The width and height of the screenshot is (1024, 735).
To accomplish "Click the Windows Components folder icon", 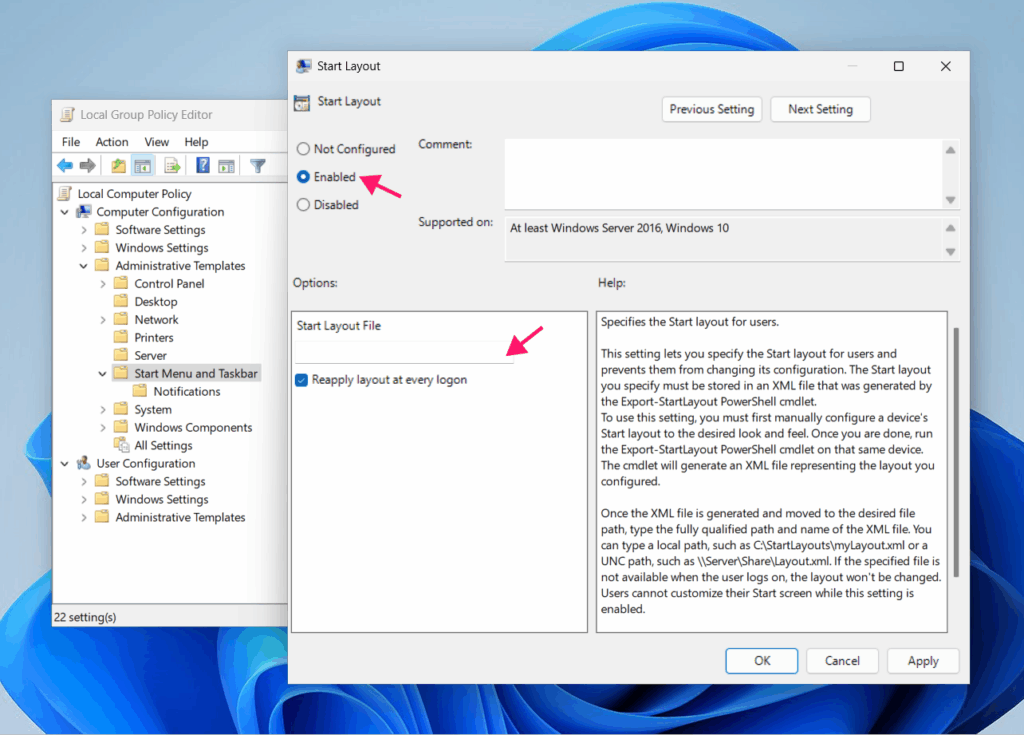I will tap(121, 427).
